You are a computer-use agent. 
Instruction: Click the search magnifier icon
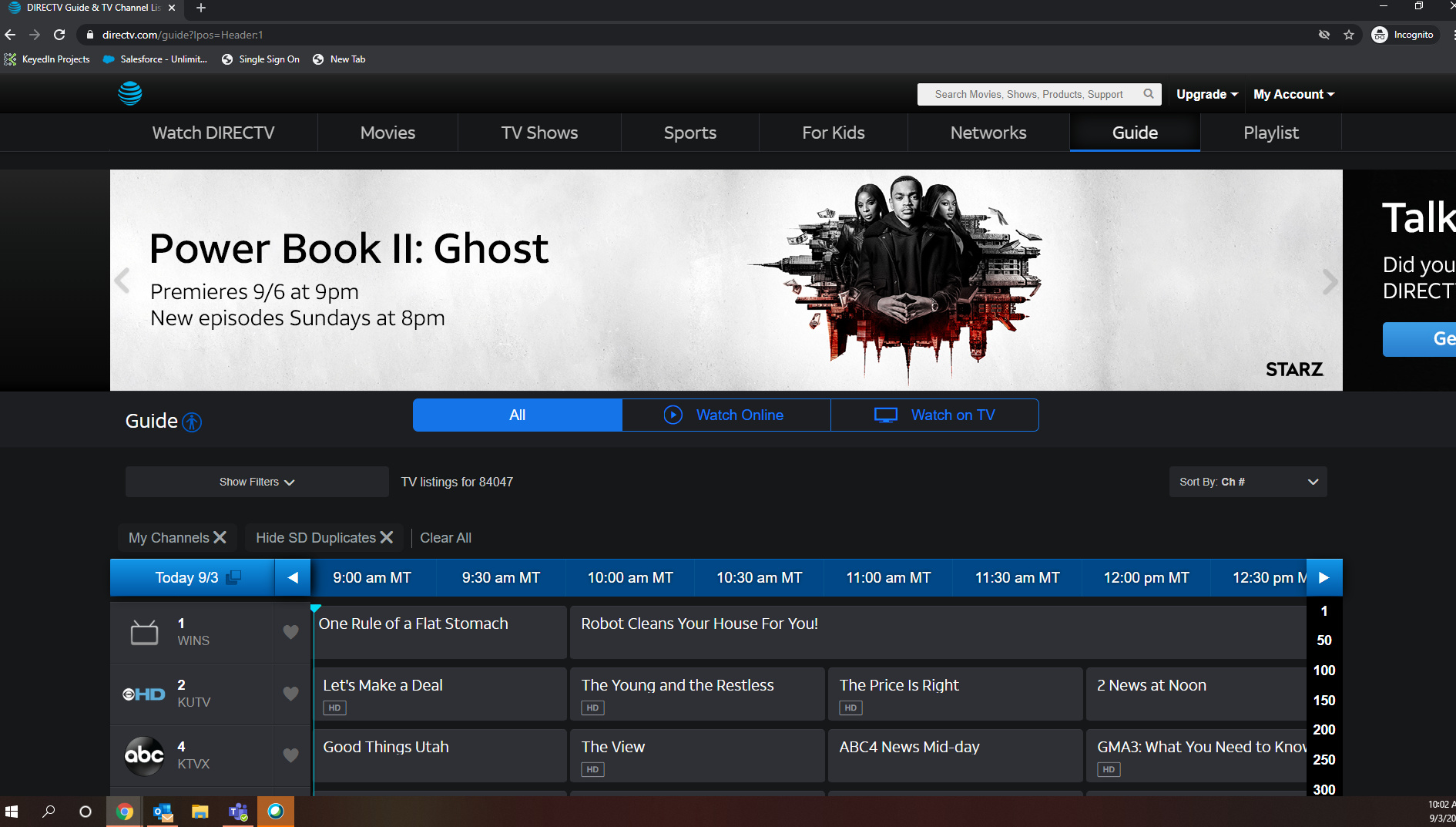coord(1149,94)
